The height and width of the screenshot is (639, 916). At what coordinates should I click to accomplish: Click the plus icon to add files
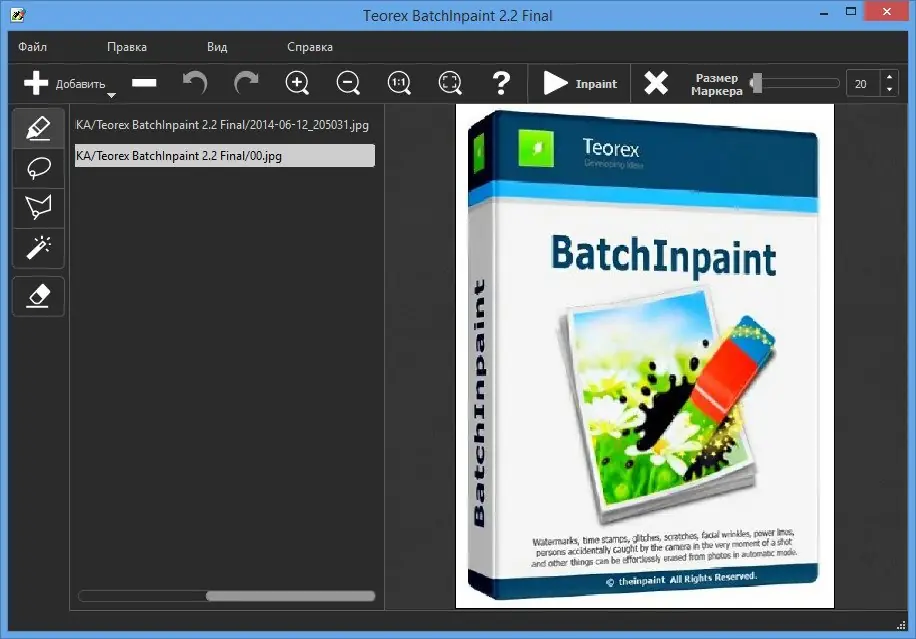(x=36, y=83)
